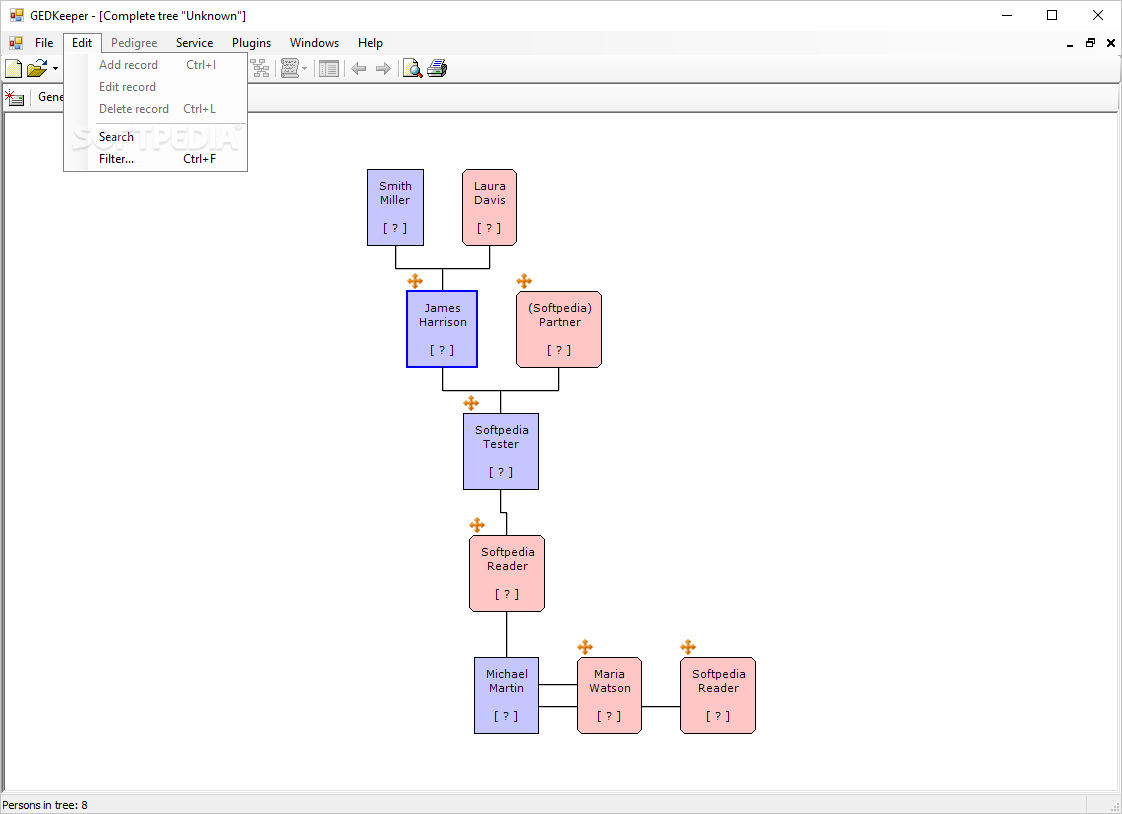This screenshot has height=814, width=1122.
Task: Click the Print icon
Action: [436, 69]
